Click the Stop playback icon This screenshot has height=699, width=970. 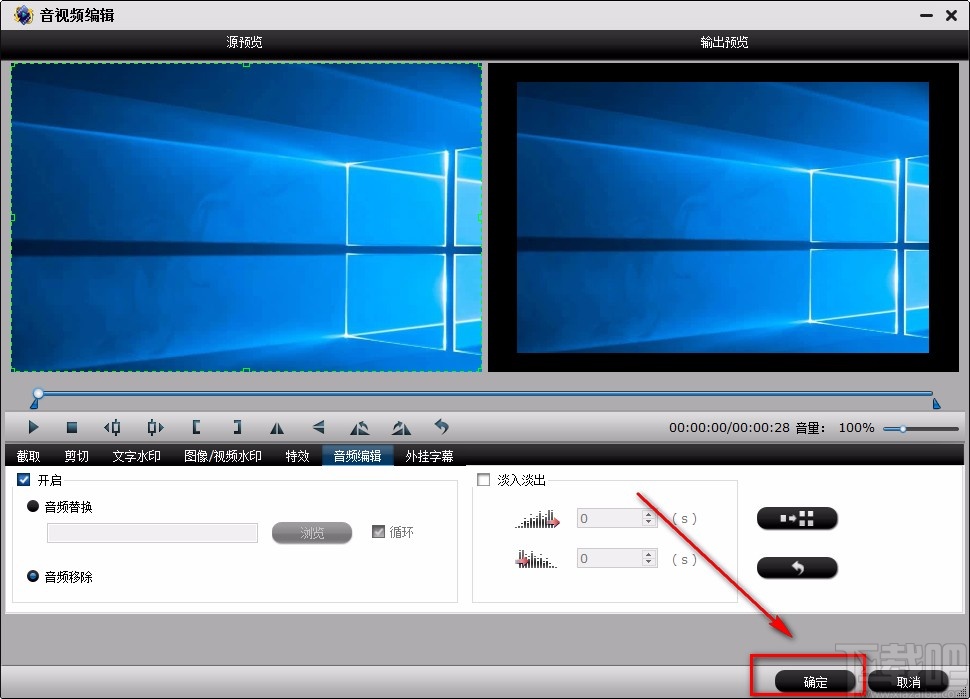[71, 427]
